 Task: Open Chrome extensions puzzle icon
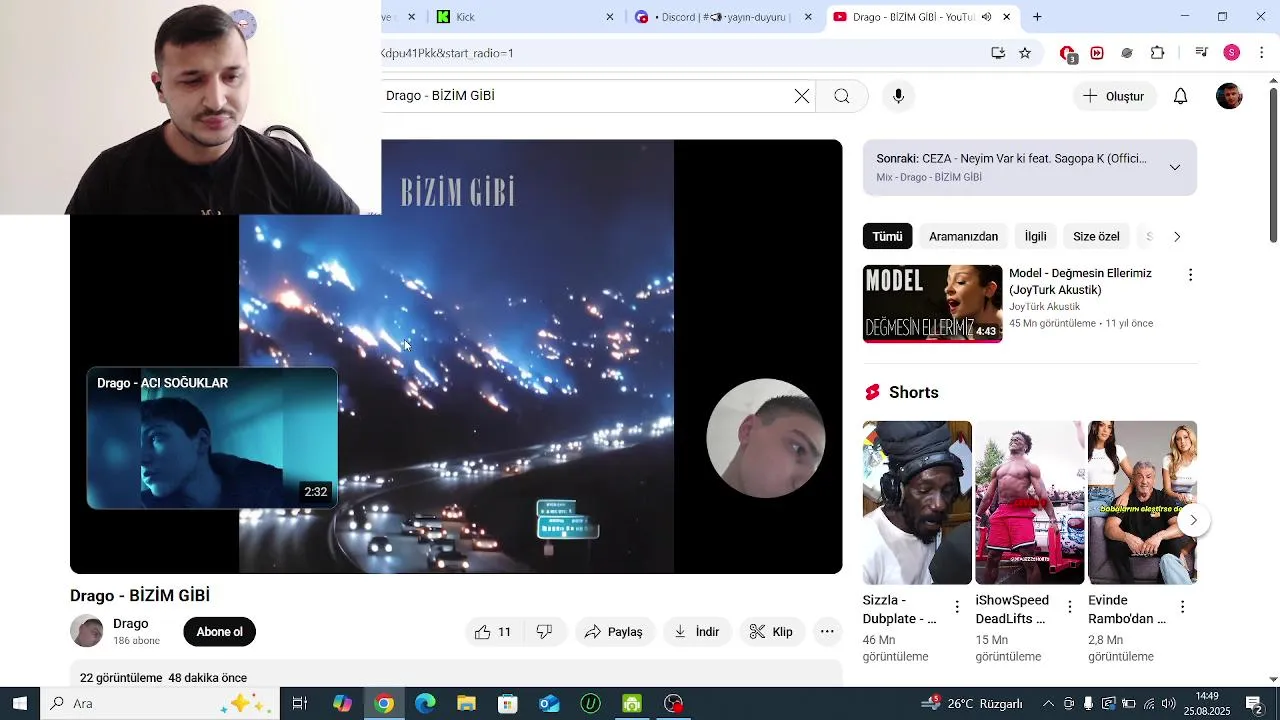(1158, 53)
